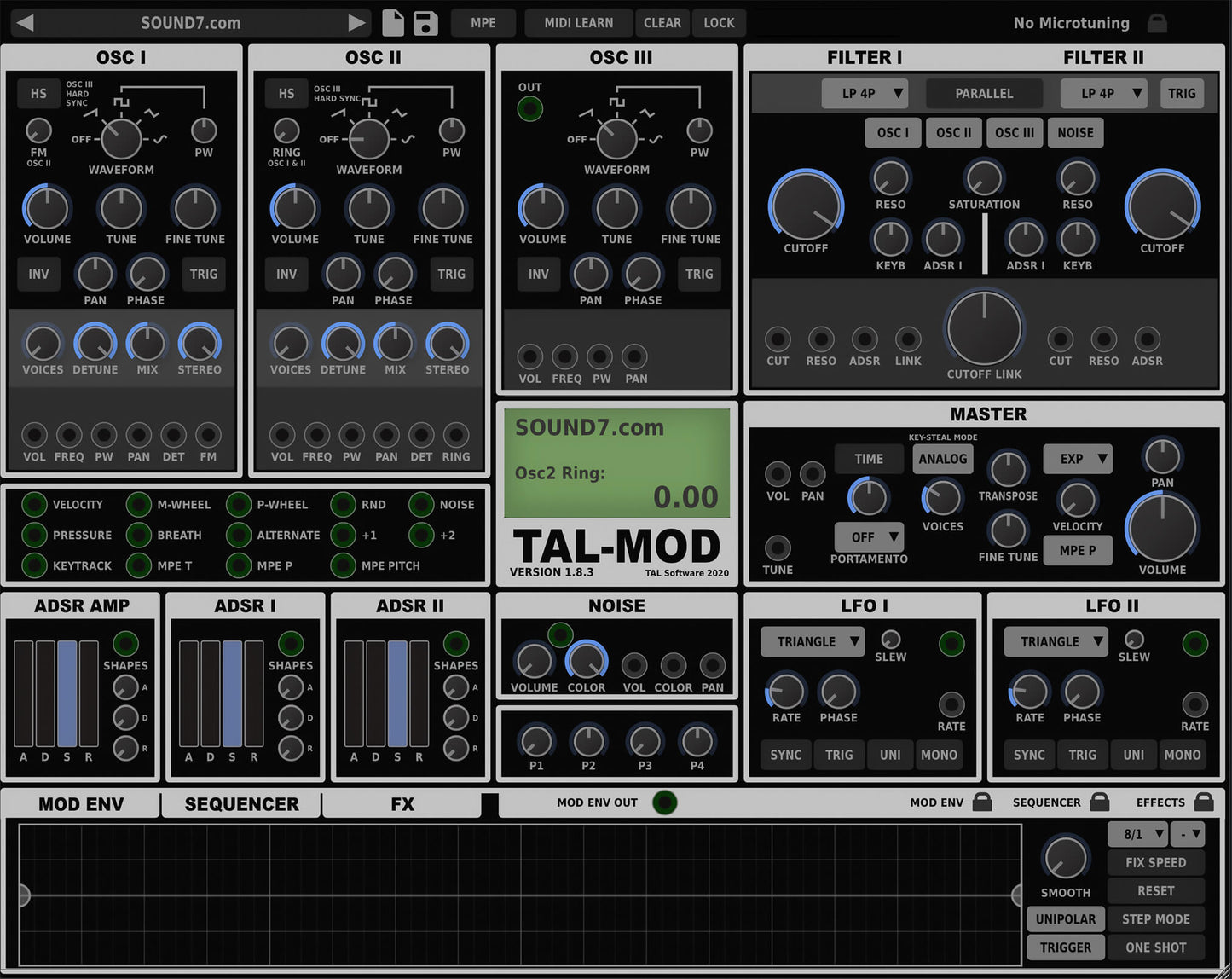The height and width of the screenshot is (979, 1232).
Task: Click the VELOCITY modulation output jack
Action: click(34, 504)
